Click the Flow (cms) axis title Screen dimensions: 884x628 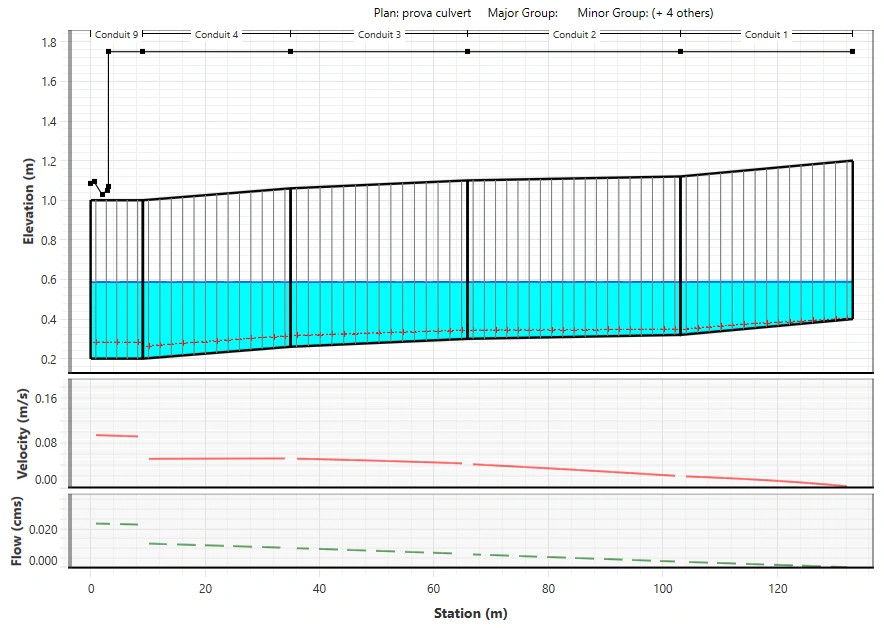[x=17, y=530]
